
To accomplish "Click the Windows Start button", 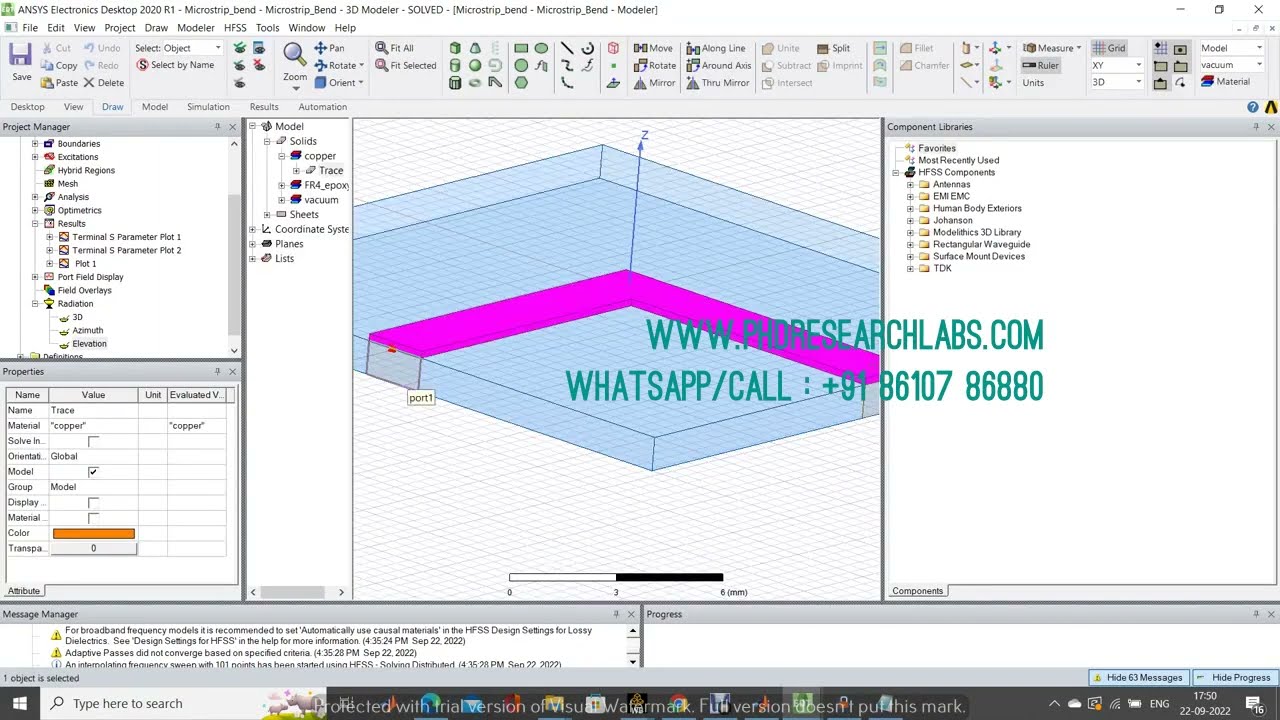I will coord(19,703).
